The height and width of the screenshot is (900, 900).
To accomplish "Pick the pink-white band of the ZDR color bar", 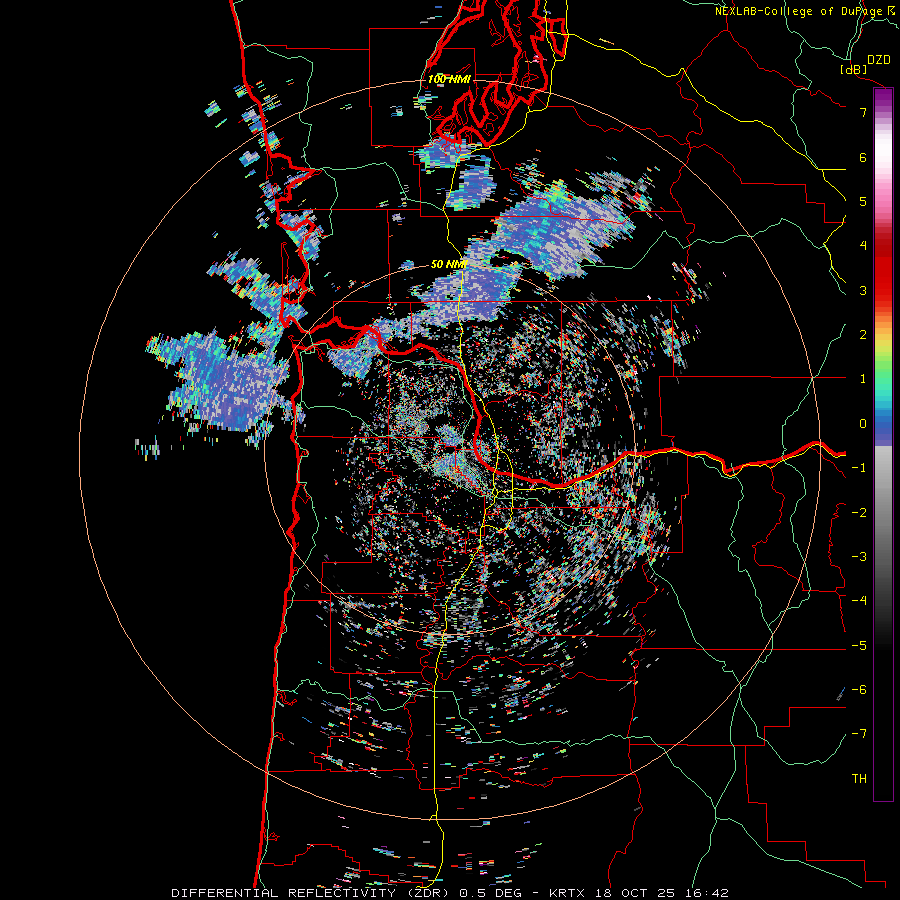I will click(883, 166).
